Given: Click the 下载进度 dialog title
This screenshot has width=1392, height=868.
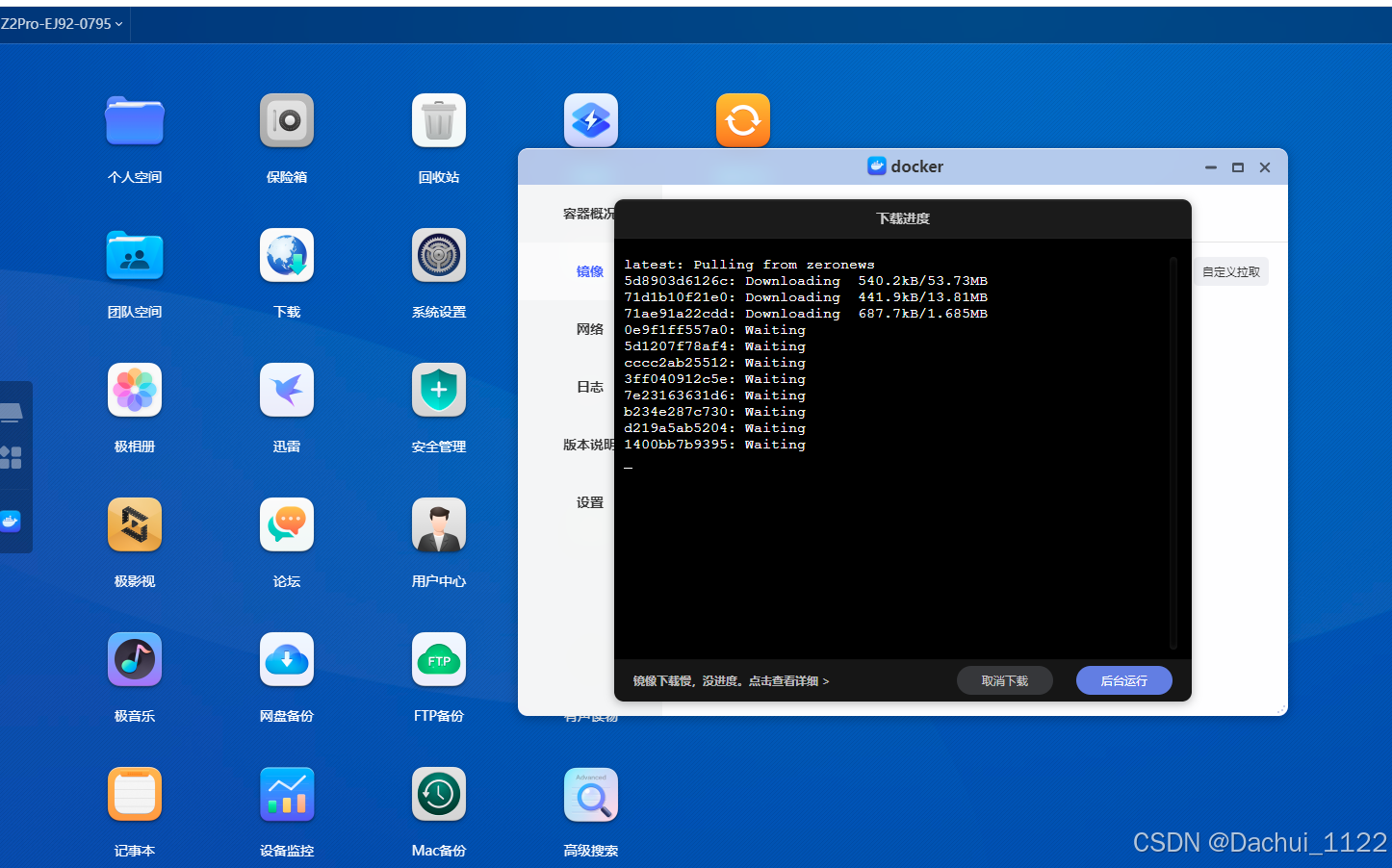Looking at the screenshot, I should 903,218.
